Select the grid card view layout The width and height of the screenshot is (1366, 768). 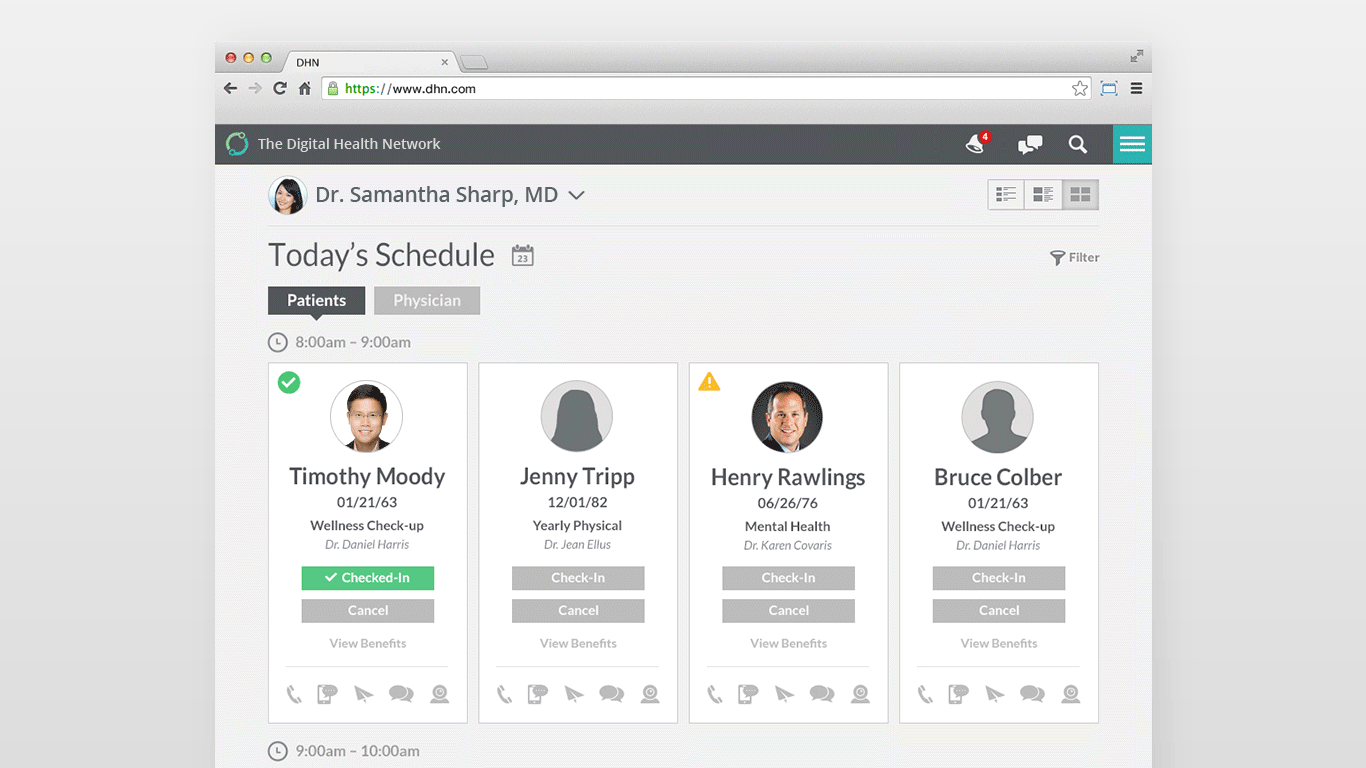click(1080, 195)
